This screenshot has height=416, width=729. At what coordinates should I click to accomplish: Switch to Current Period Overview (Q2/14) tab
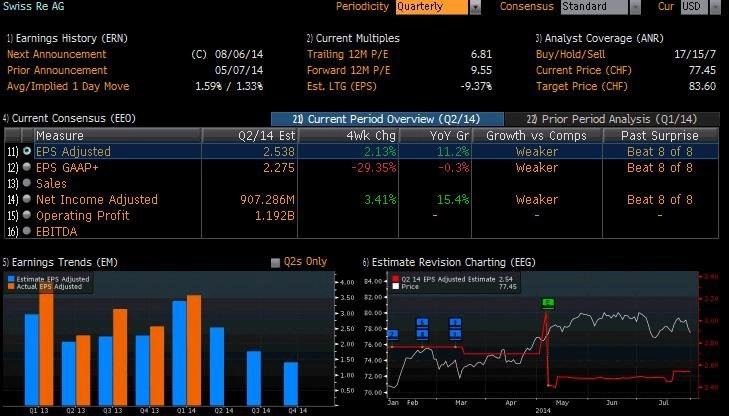pos(387,119)
